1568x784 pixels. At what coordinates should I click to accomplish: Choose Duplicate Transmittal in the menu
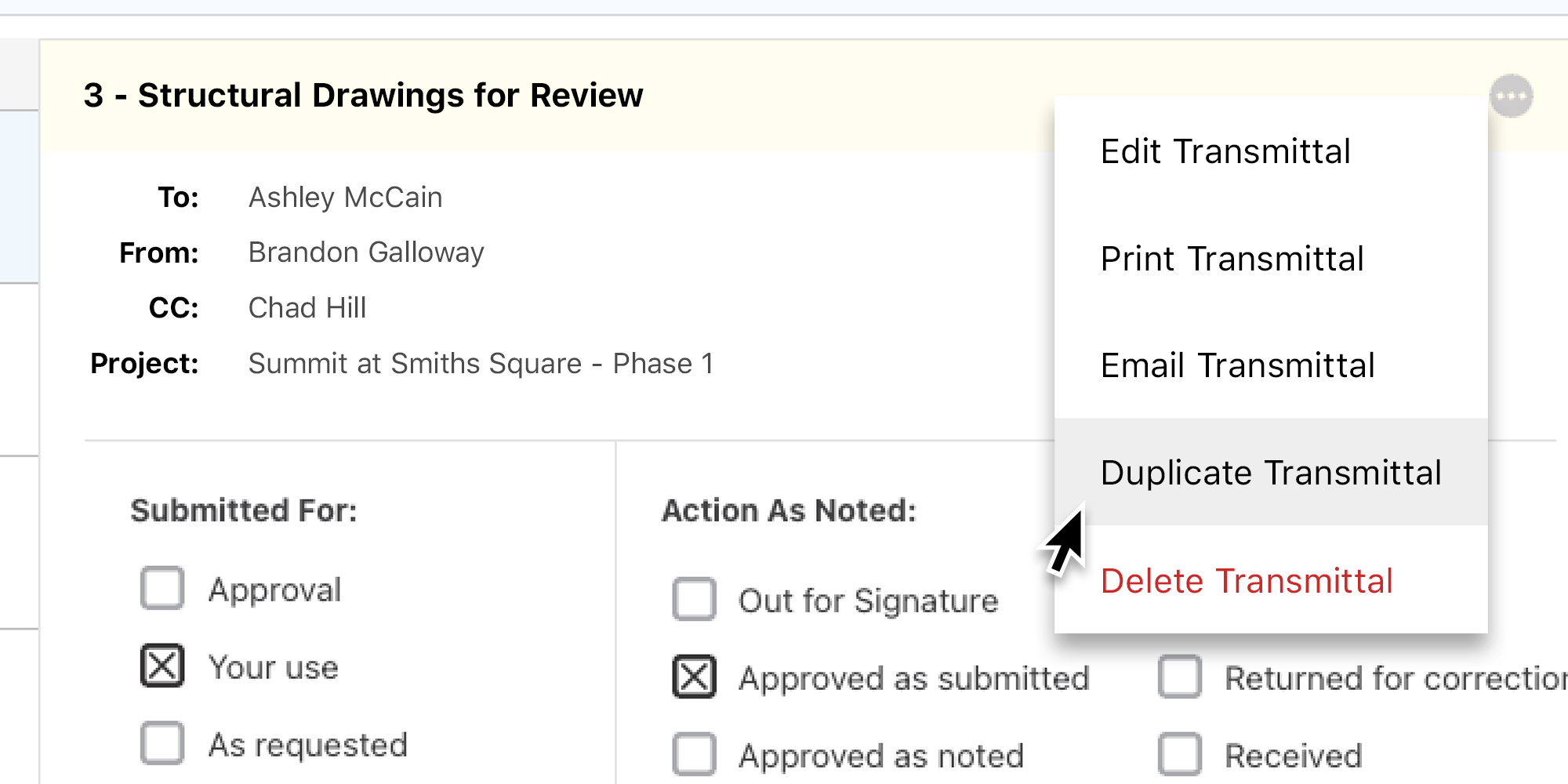(1270, 473)
